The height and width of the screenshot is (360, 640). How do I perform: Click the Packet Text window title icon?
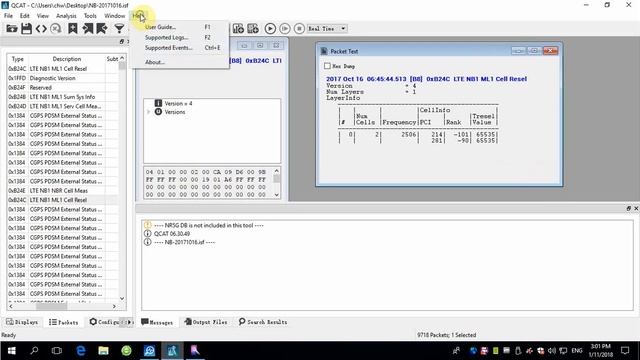(x=324, y=51)
